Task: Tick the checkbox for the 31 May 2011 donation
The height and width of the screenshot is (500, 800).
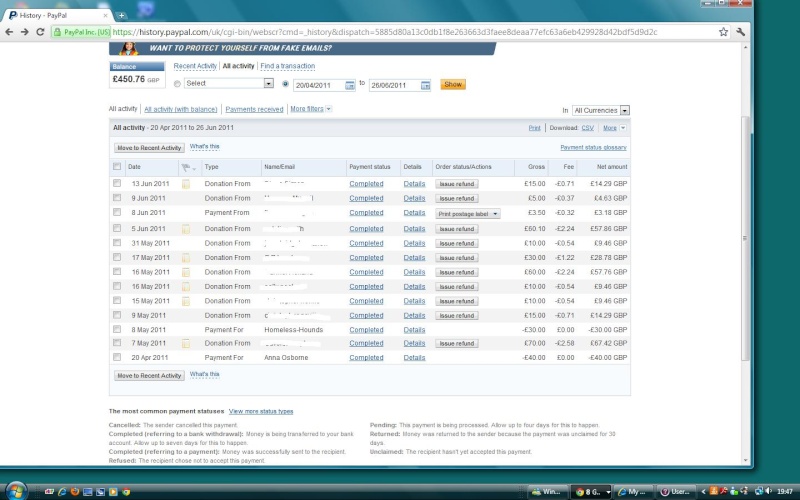Action: (117, 242)
